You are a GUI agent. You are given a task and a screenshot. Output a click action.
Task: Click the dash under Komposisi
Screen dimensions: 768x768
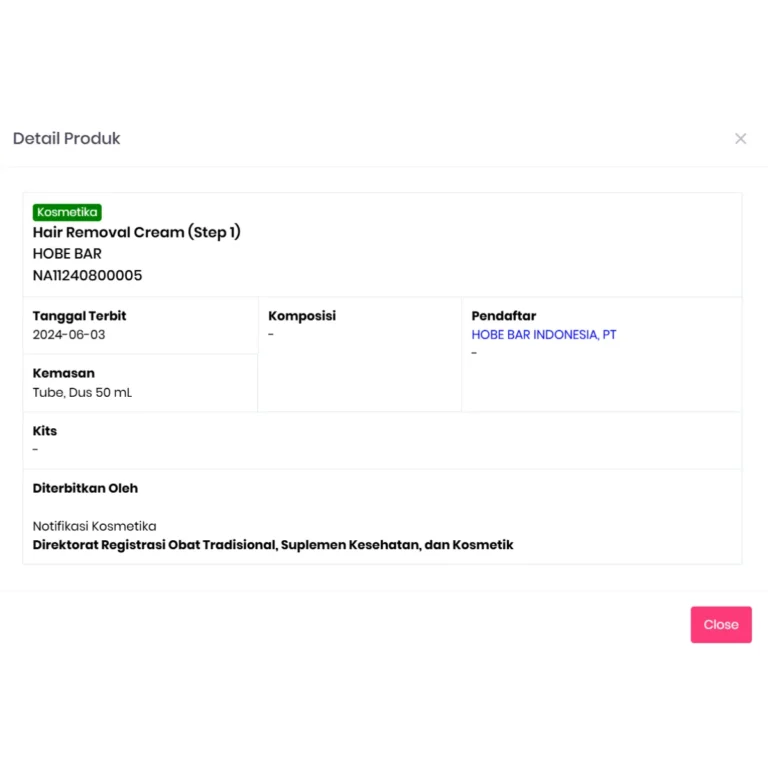[271, 335]
